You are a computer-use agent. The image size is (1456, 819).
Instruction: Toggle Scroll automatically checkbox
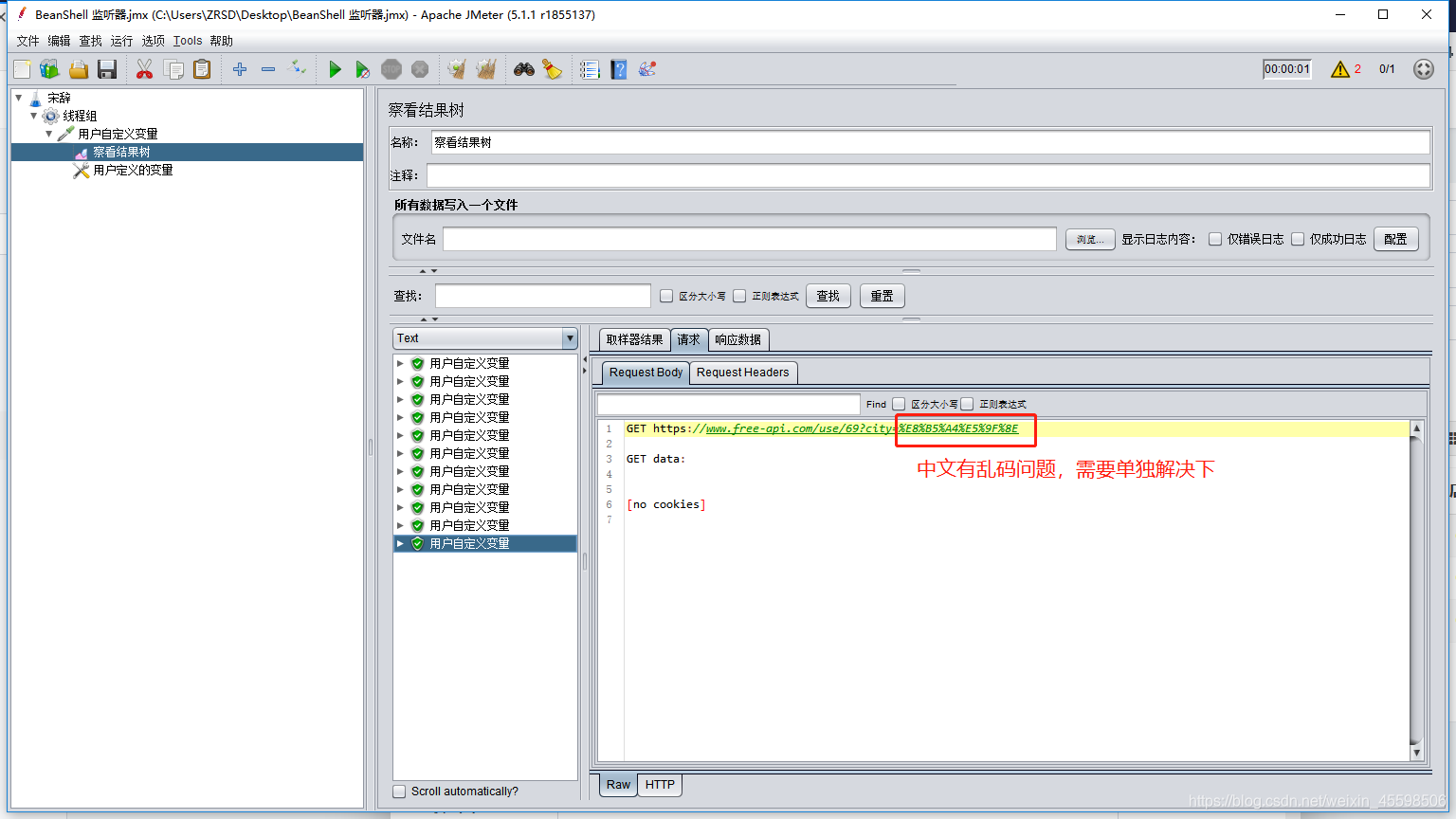[x=399, y=792]
